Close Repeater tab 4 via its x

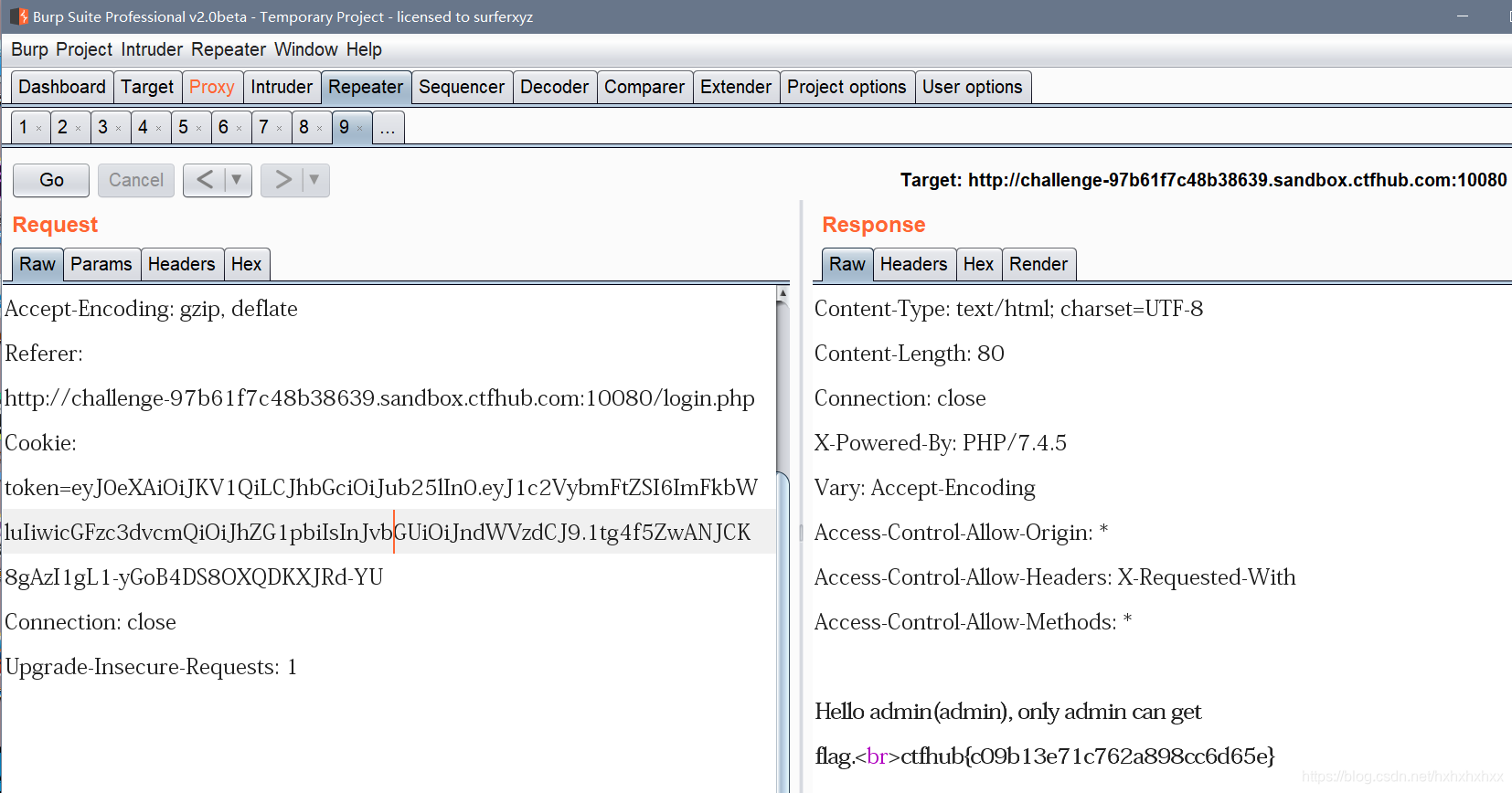(x=159, y=129)
